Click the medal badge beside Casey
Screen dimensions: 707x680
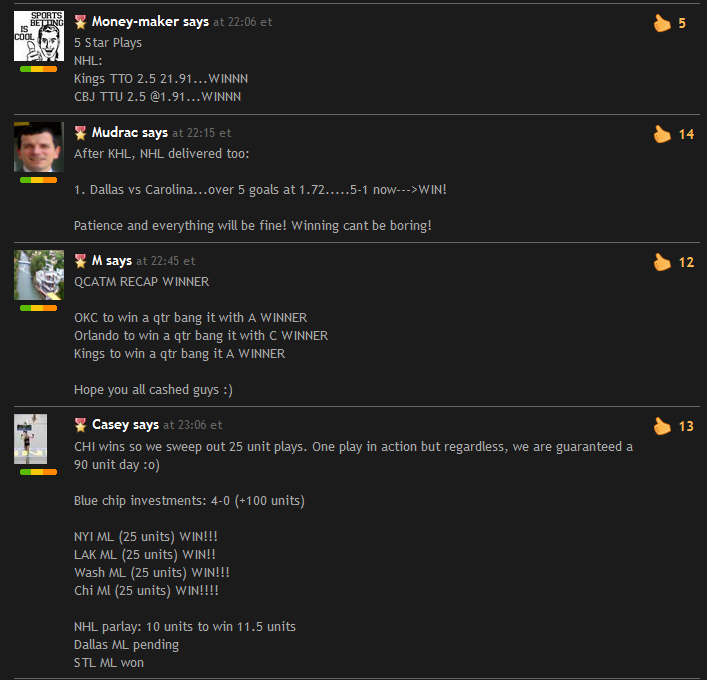(x=81, y=425)
